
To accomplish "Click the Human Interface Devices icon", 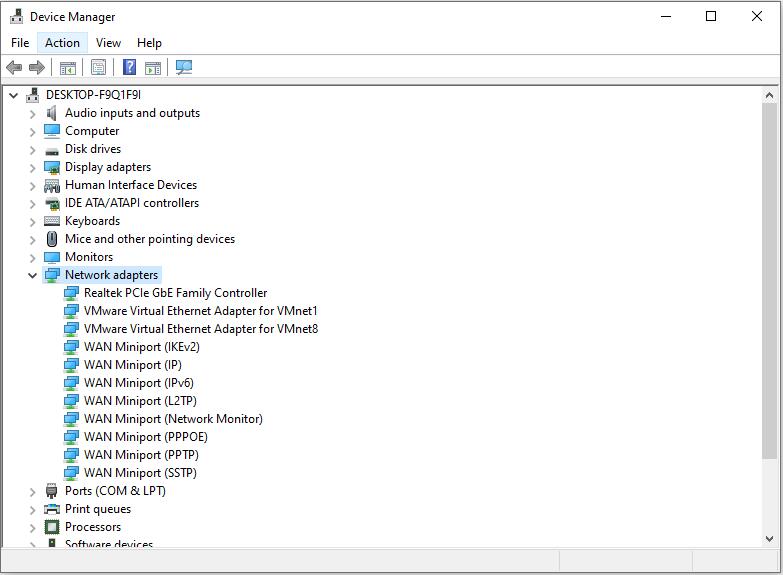I will [52, 185].
